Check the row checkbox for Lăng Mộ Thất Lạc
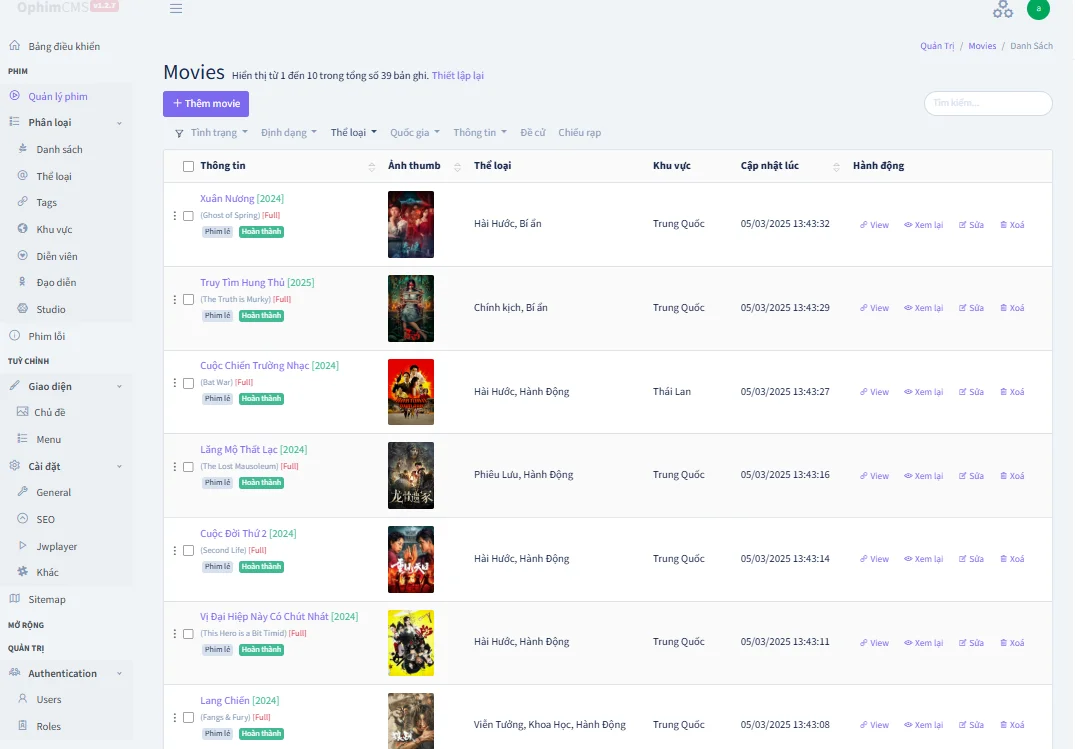This screenshot has height=749, width=1075. [187, 466]
